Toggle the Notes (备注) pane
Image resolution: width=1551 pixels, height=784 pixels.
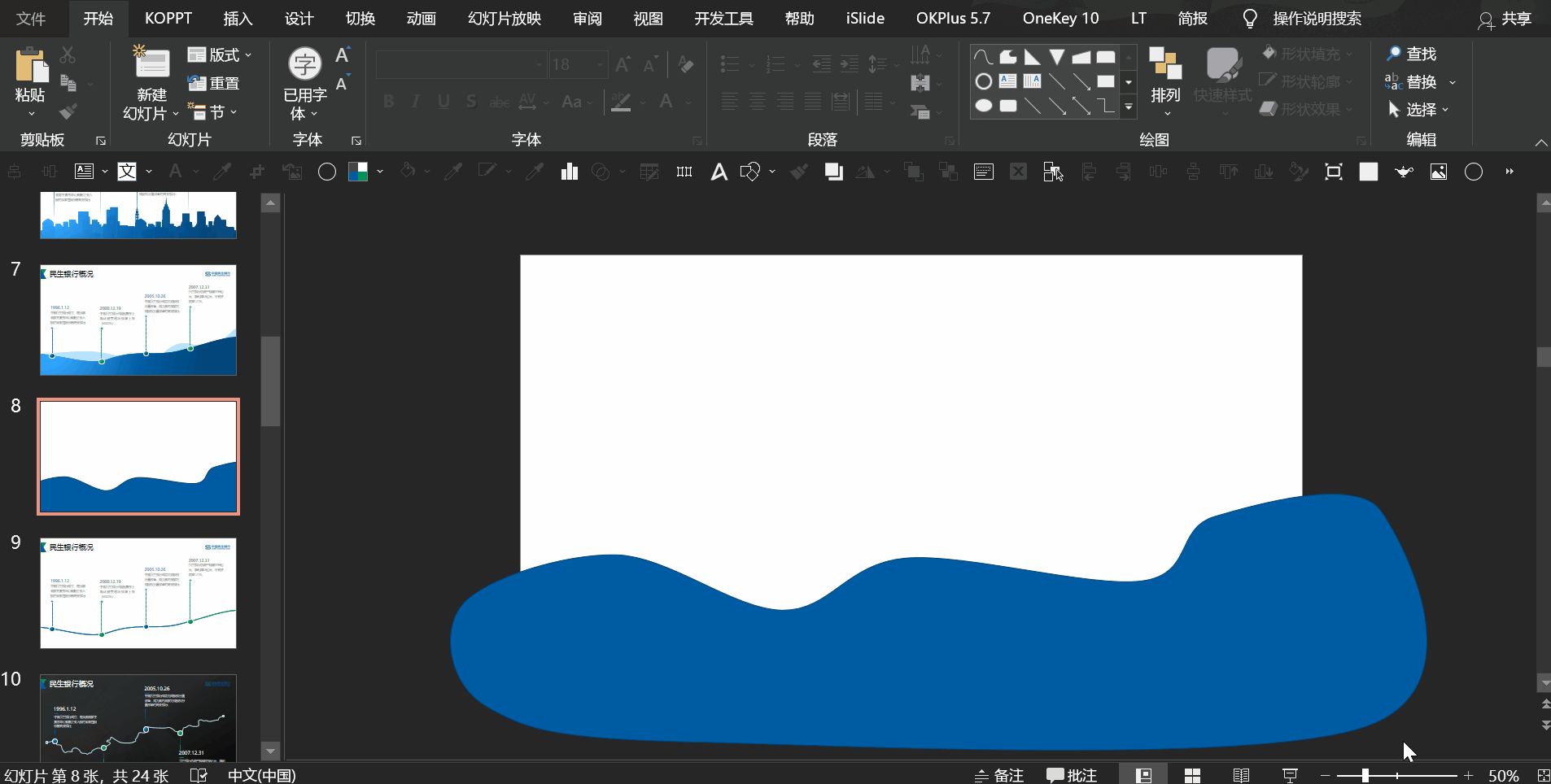pos(1000,775)
